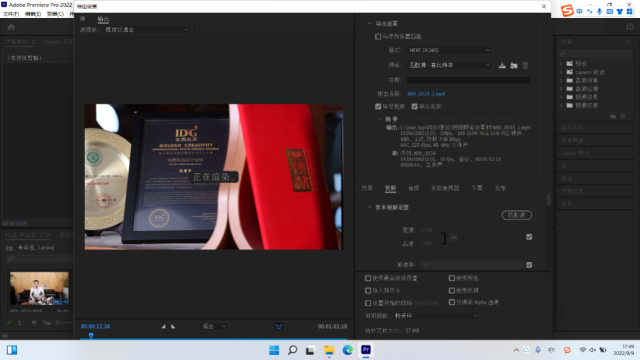Toggle the Export Audio checkbox
The height and width of the screenshot is (360, 640).
414,107
